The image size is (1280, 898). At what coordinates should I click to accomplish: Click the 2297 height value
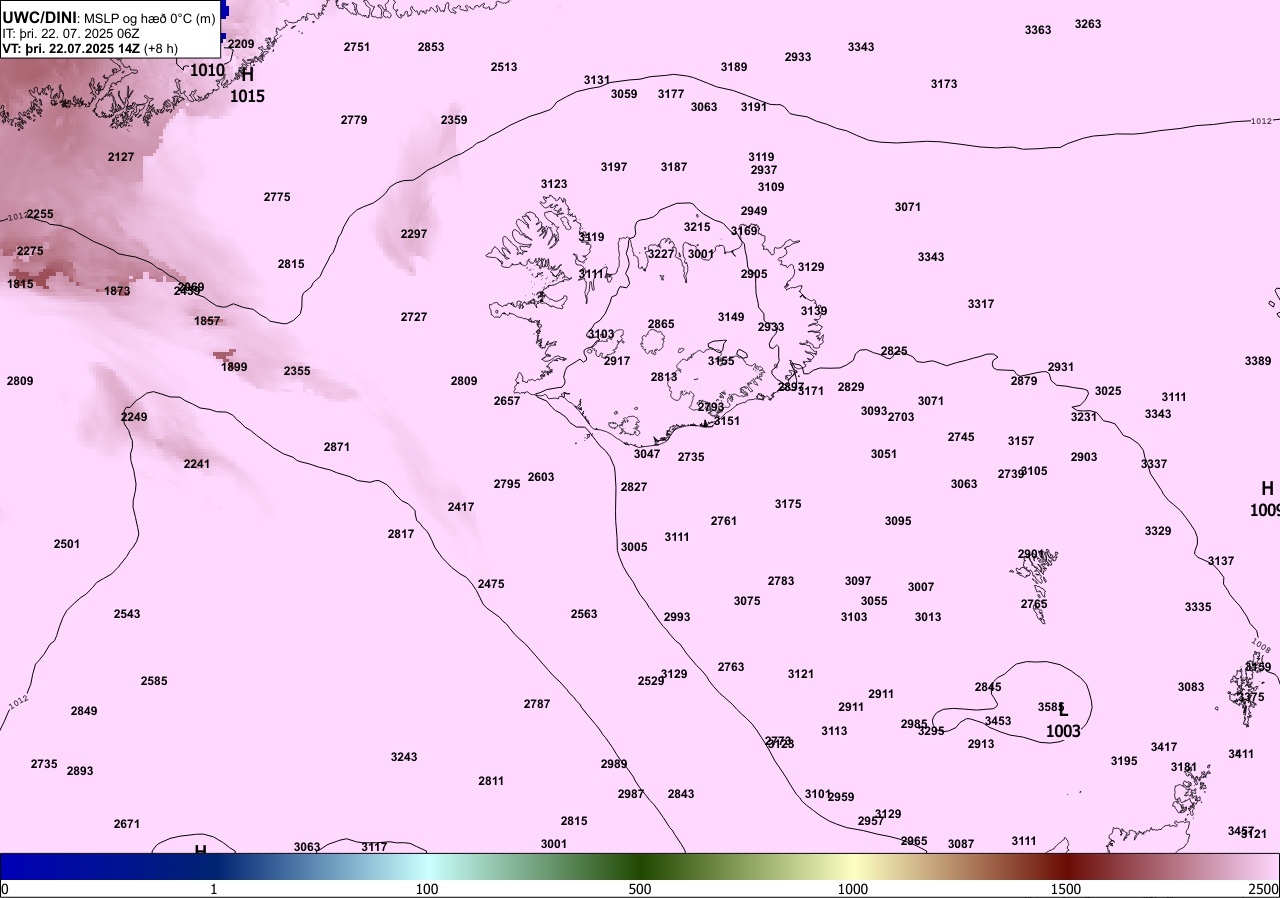pyautogui.click(x=414, y=234)
